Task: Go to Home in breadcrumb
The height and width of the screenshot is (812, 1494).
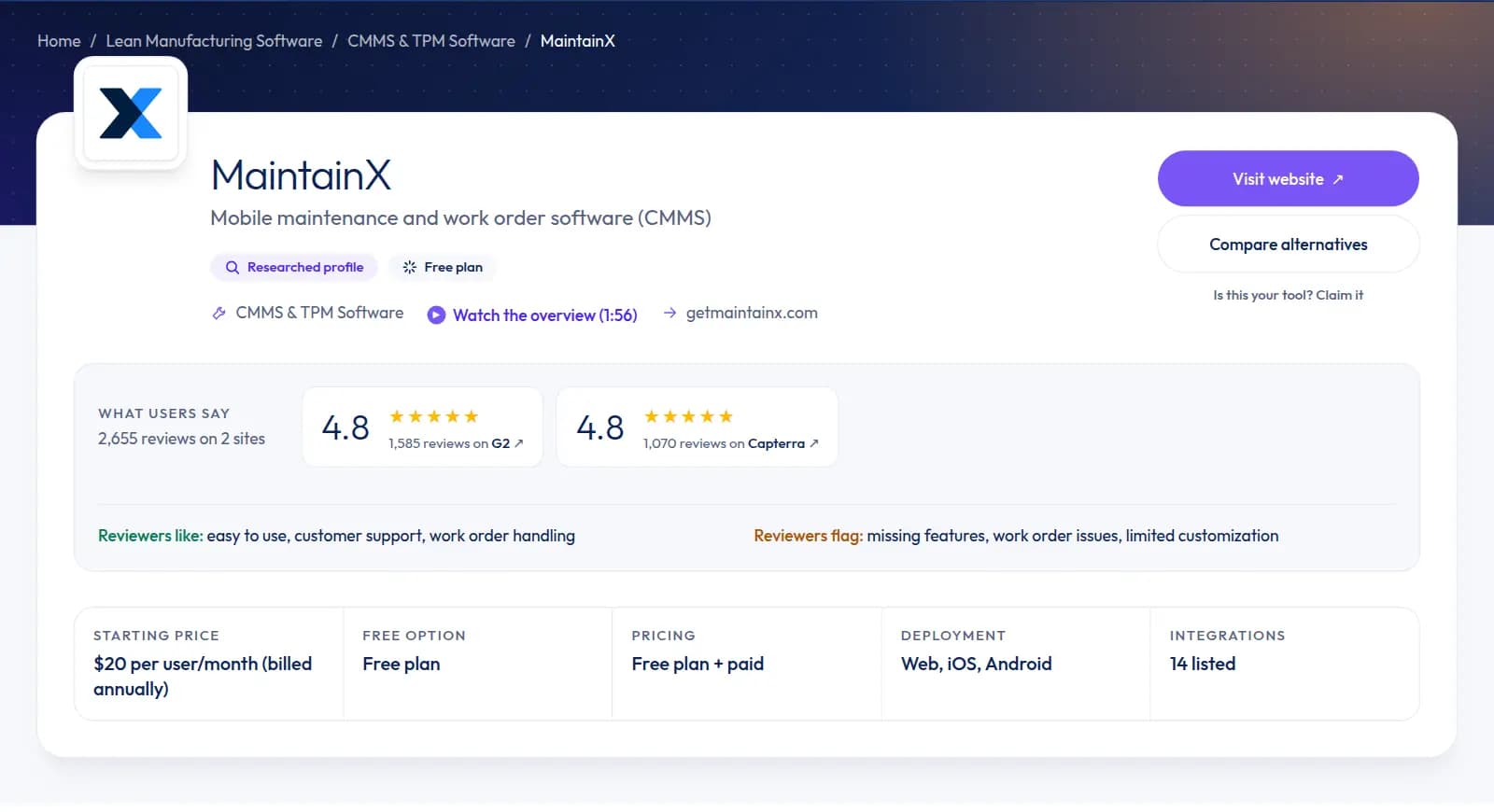Action: point(59,41)
